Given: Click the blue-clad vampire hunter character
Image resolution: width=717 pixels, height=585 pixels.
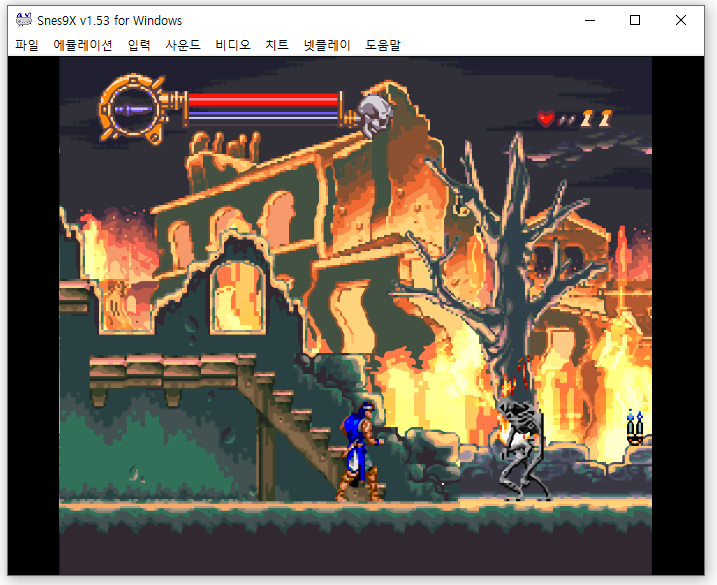Looking at the screenshot, I should point(361,451).
